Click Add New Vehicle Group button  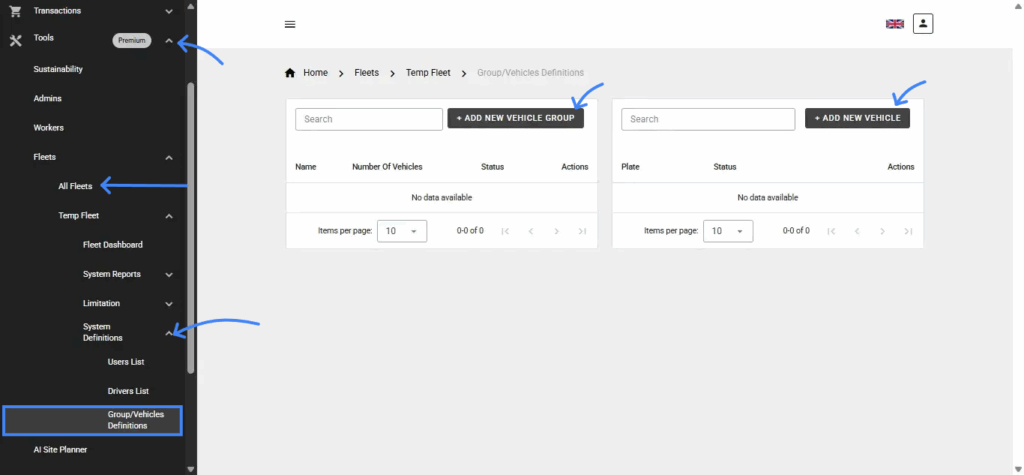pyautogui.click(x=515, y=118)
